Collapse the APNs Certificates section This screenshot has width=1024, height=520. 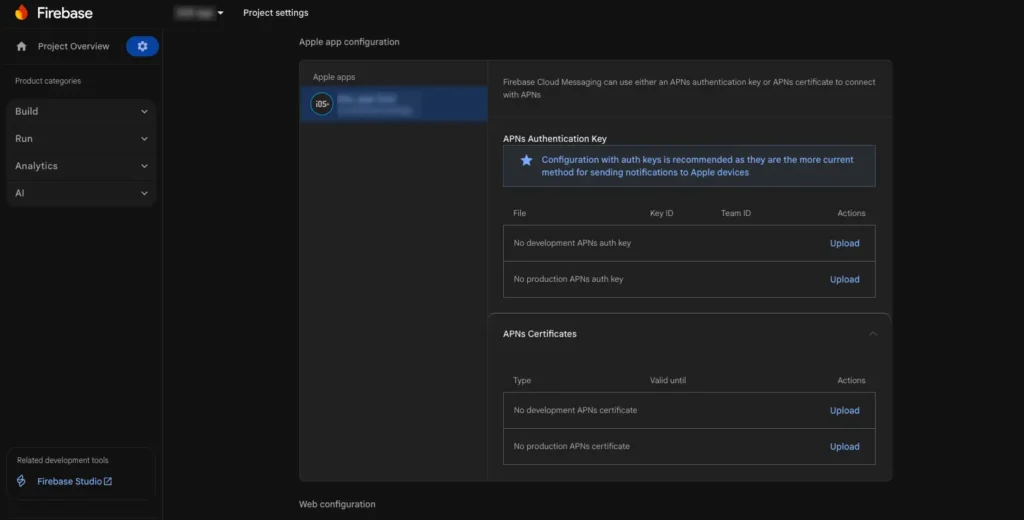click(873, 333)
